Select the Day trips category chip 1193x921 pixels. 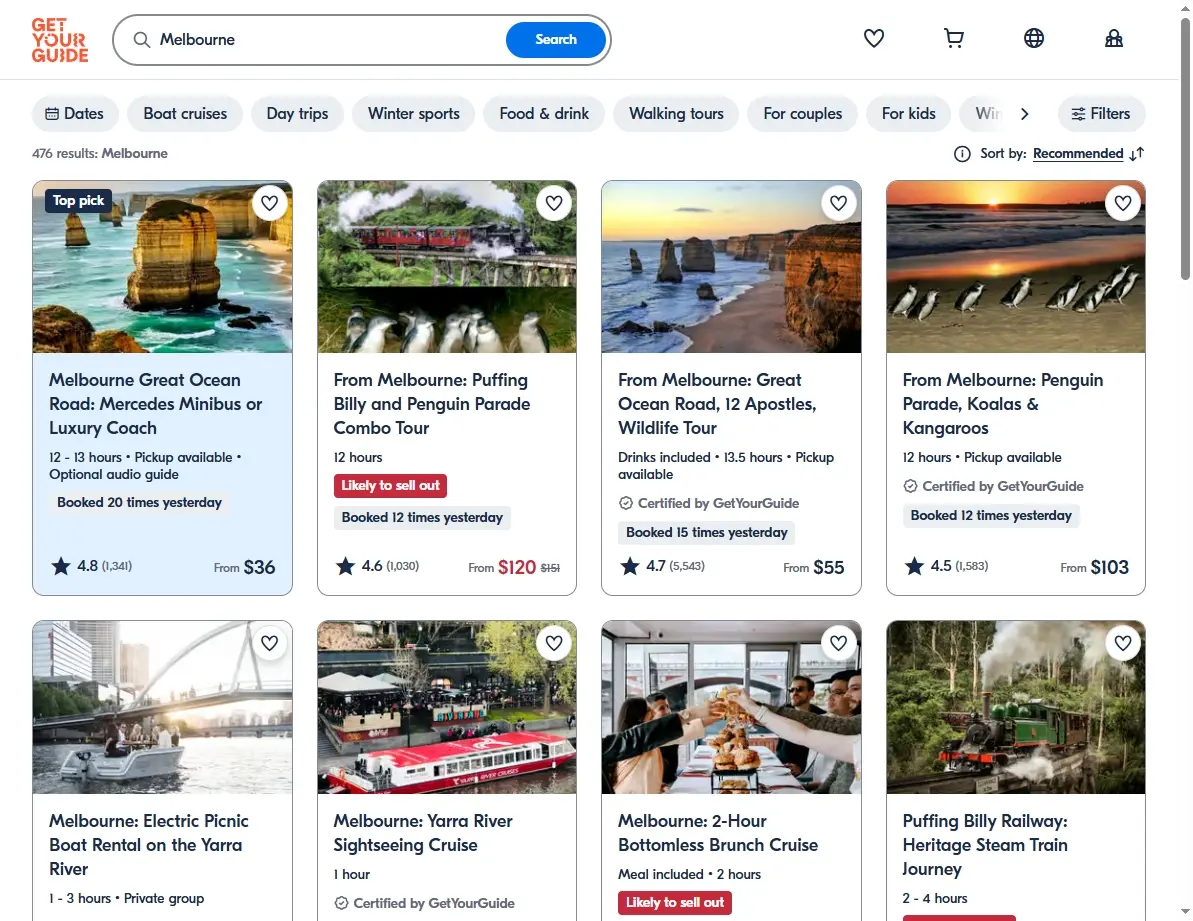[297, 113]
